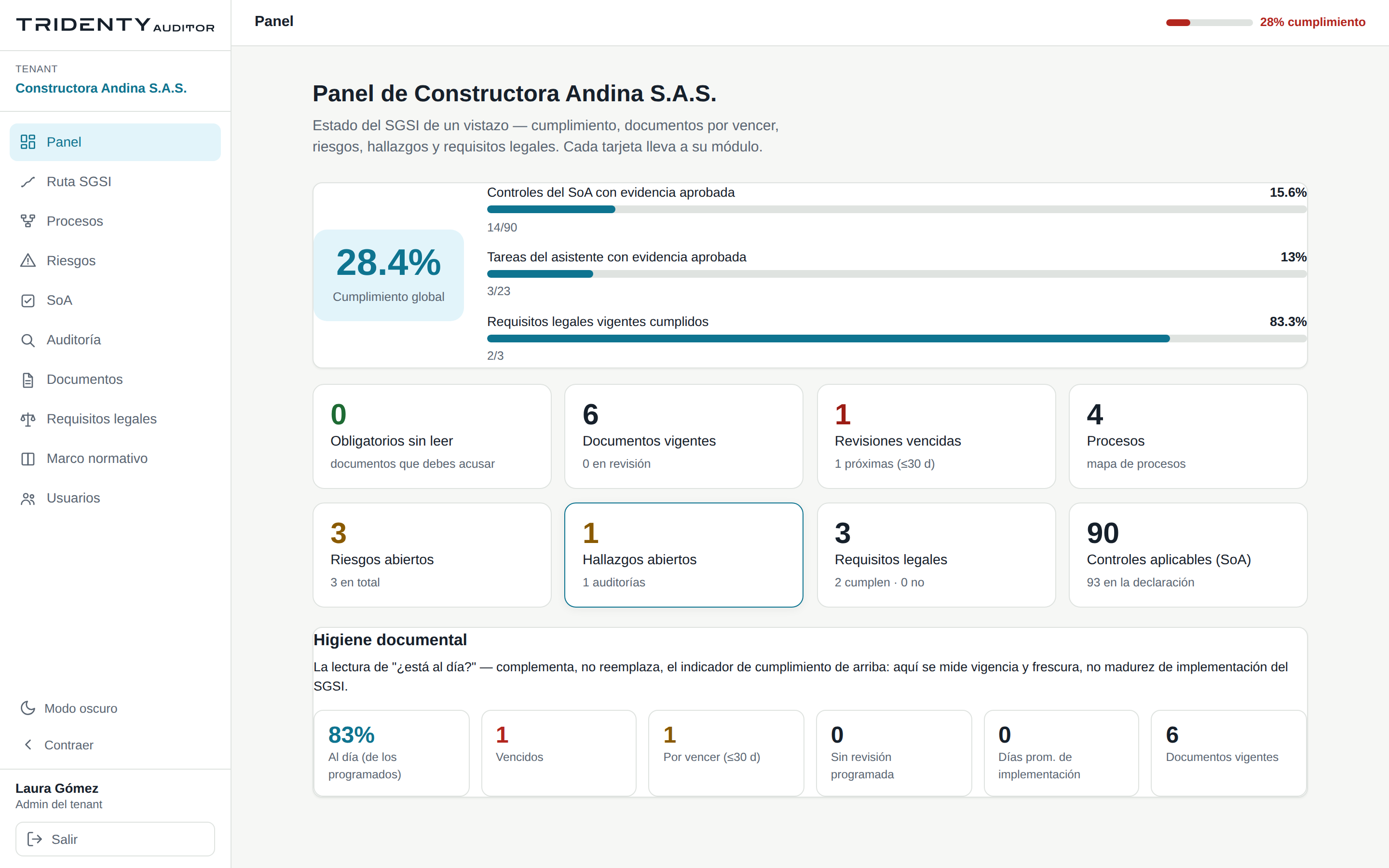Screen dimensions: 1389x868
Task: Open the Hallazgos abiertos card
Action: pos(683,555)
